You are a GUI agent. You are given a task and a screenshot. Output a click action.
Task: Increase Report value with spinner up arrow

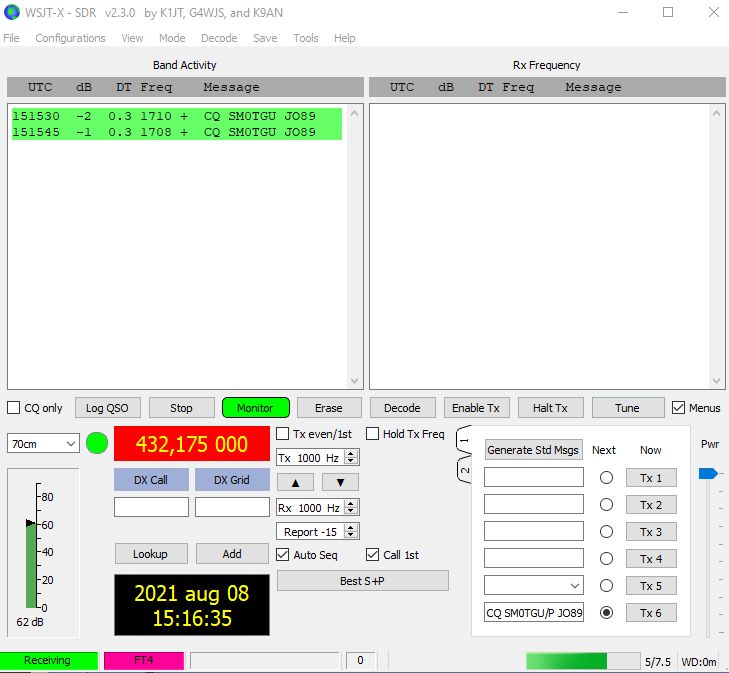click(351, 528)
